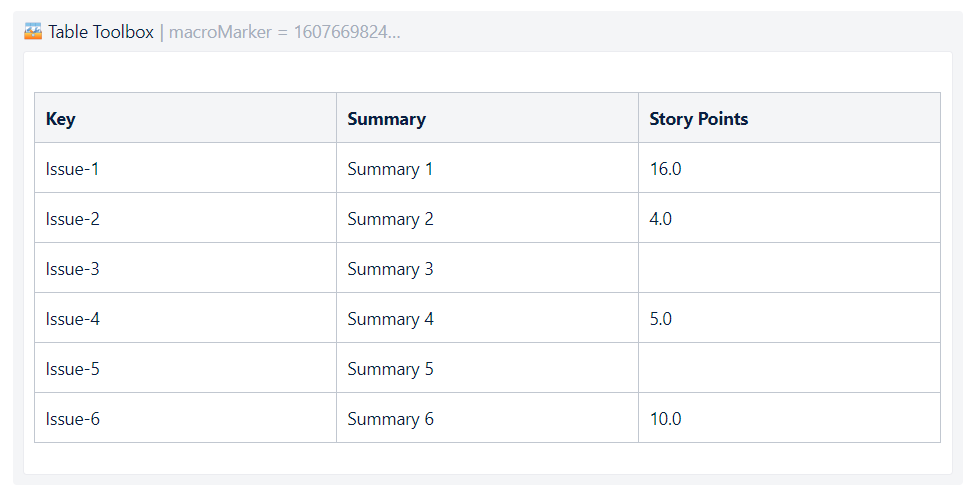Click the macroMarker parameter text
The image size is (974, 498).
coord(284,32)
